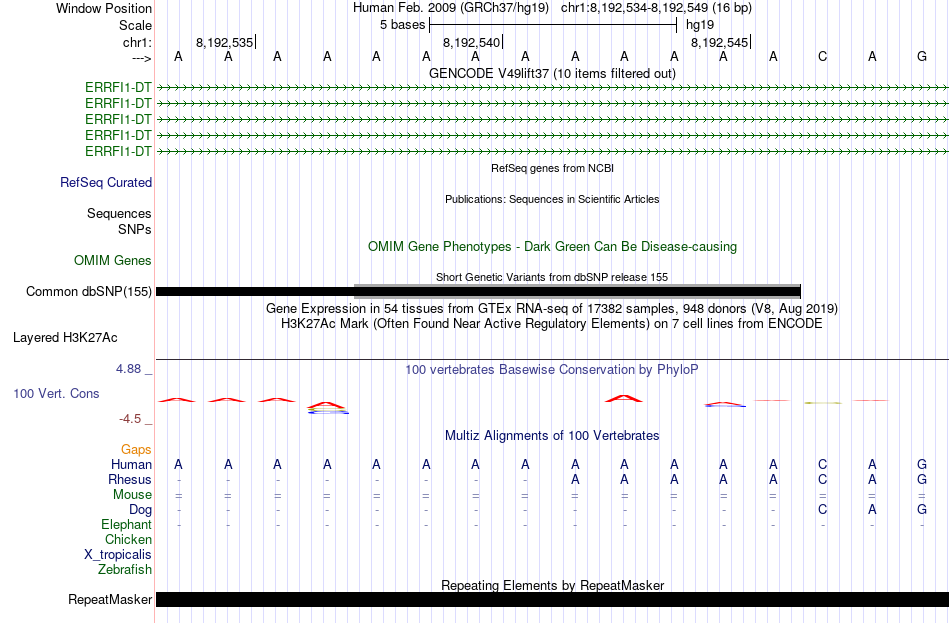Click the 5 bases scale label
This screenshot has height=623, width=950.
[x=403, y=25]
